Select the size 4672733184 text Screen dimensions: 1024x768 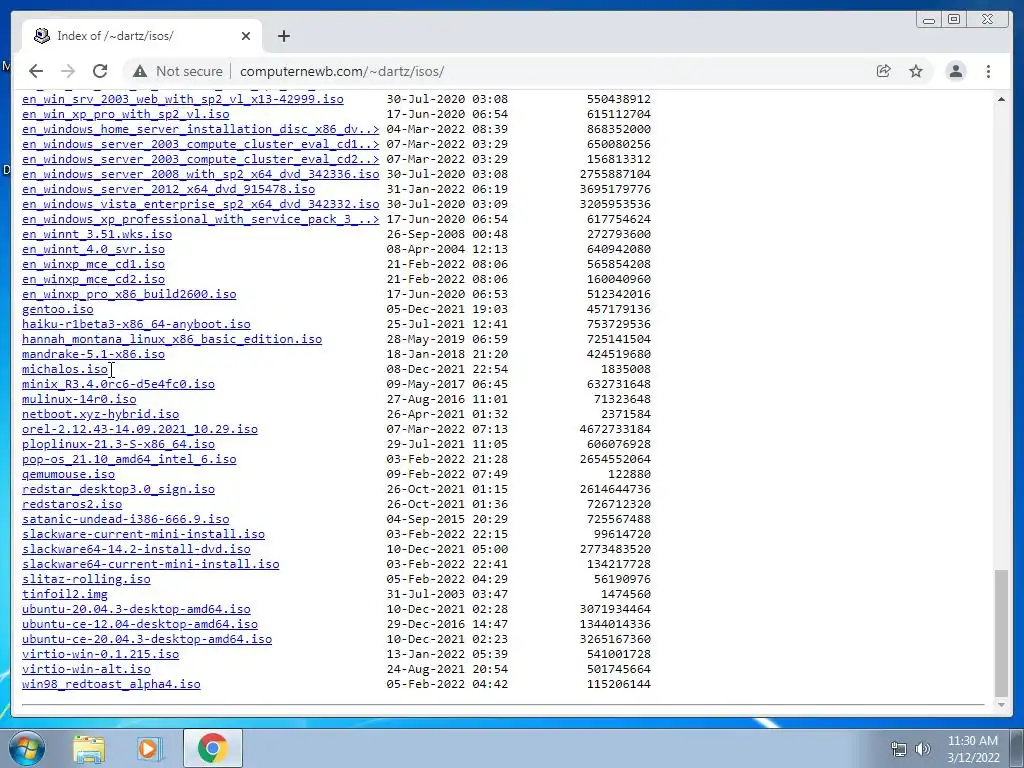point(615,429)
